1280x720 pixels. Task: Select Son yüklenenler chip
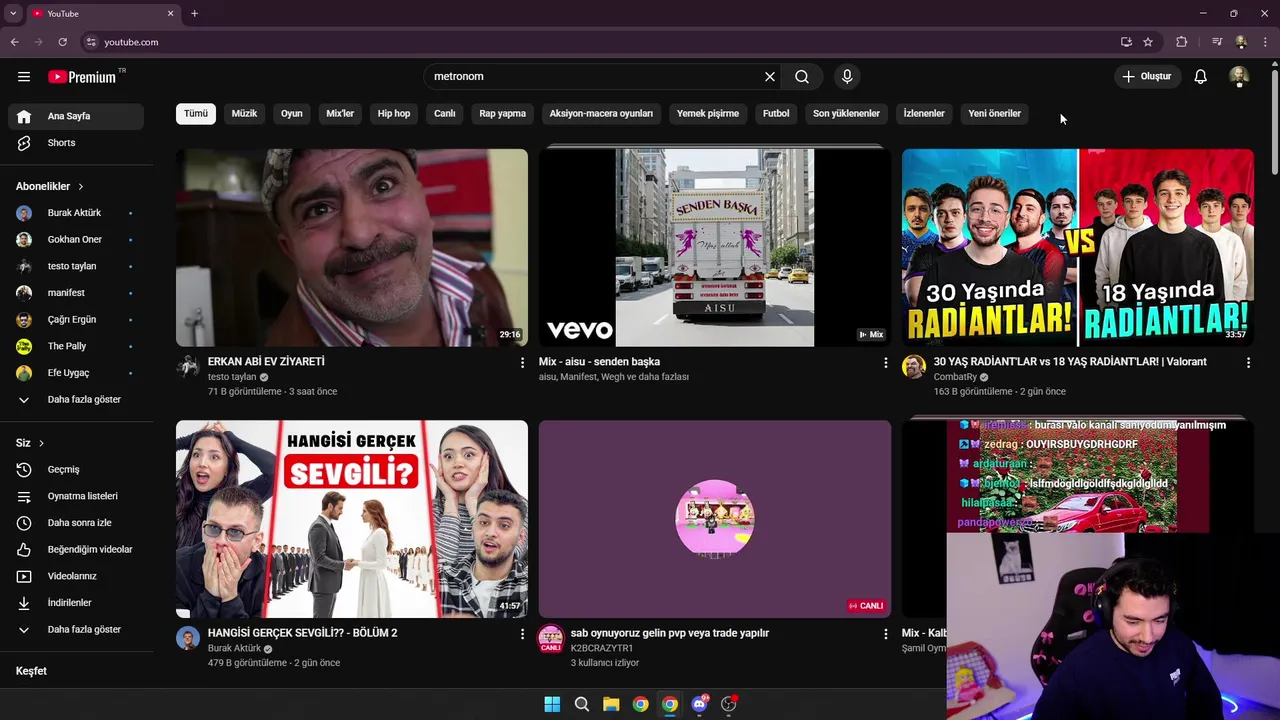point(846,114)
